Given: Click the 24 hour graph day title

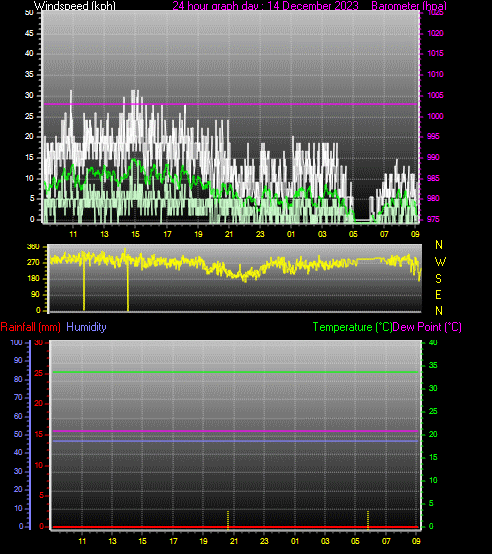Looking at the screenshot, I should pyautogui.click(x=265, y=6).
